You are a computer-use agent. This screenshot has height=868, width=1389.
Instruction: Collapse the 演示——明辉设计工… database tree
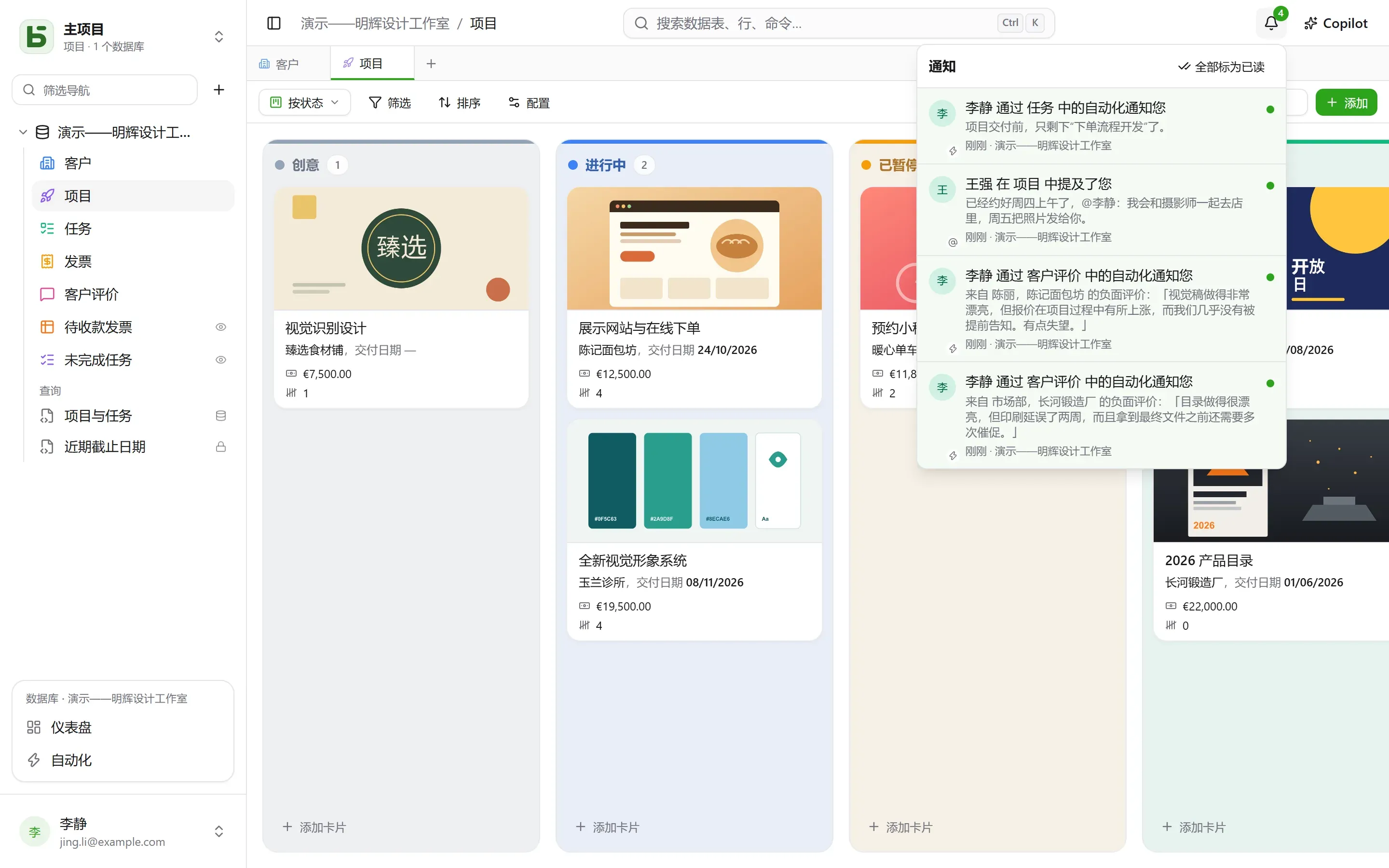pos(23,132)
